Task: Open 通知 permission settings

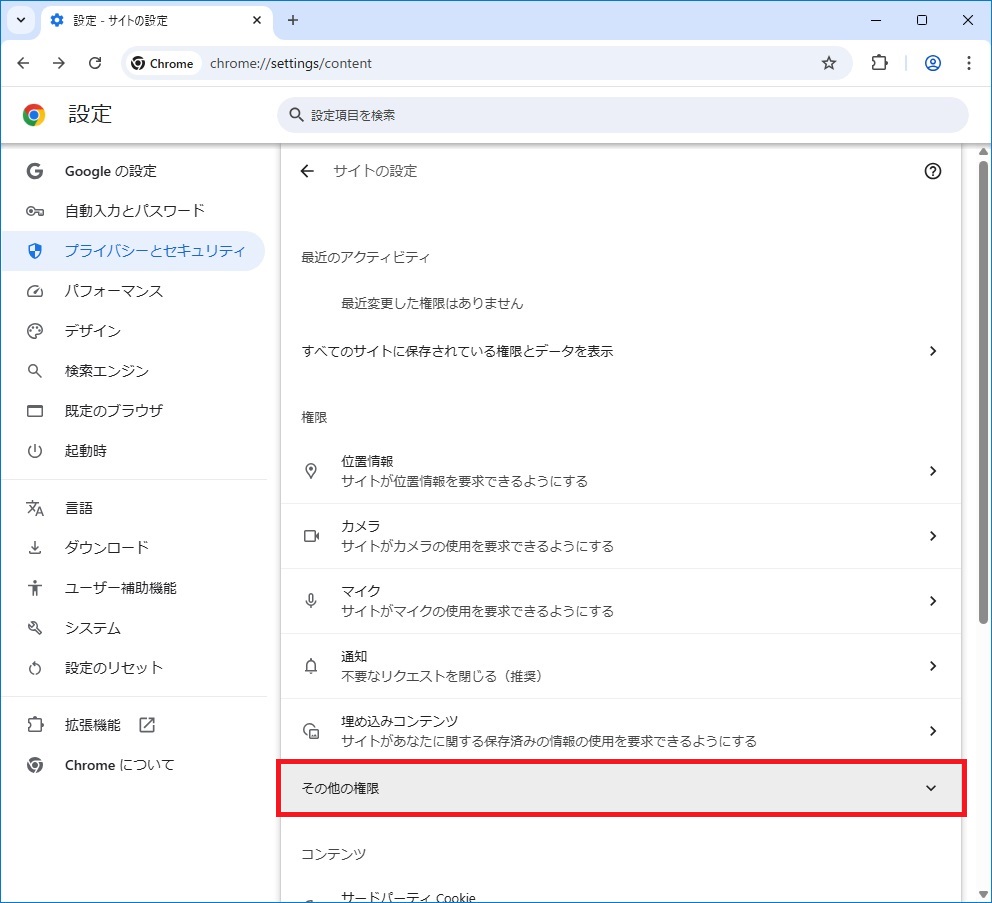Action: point(620,666)
